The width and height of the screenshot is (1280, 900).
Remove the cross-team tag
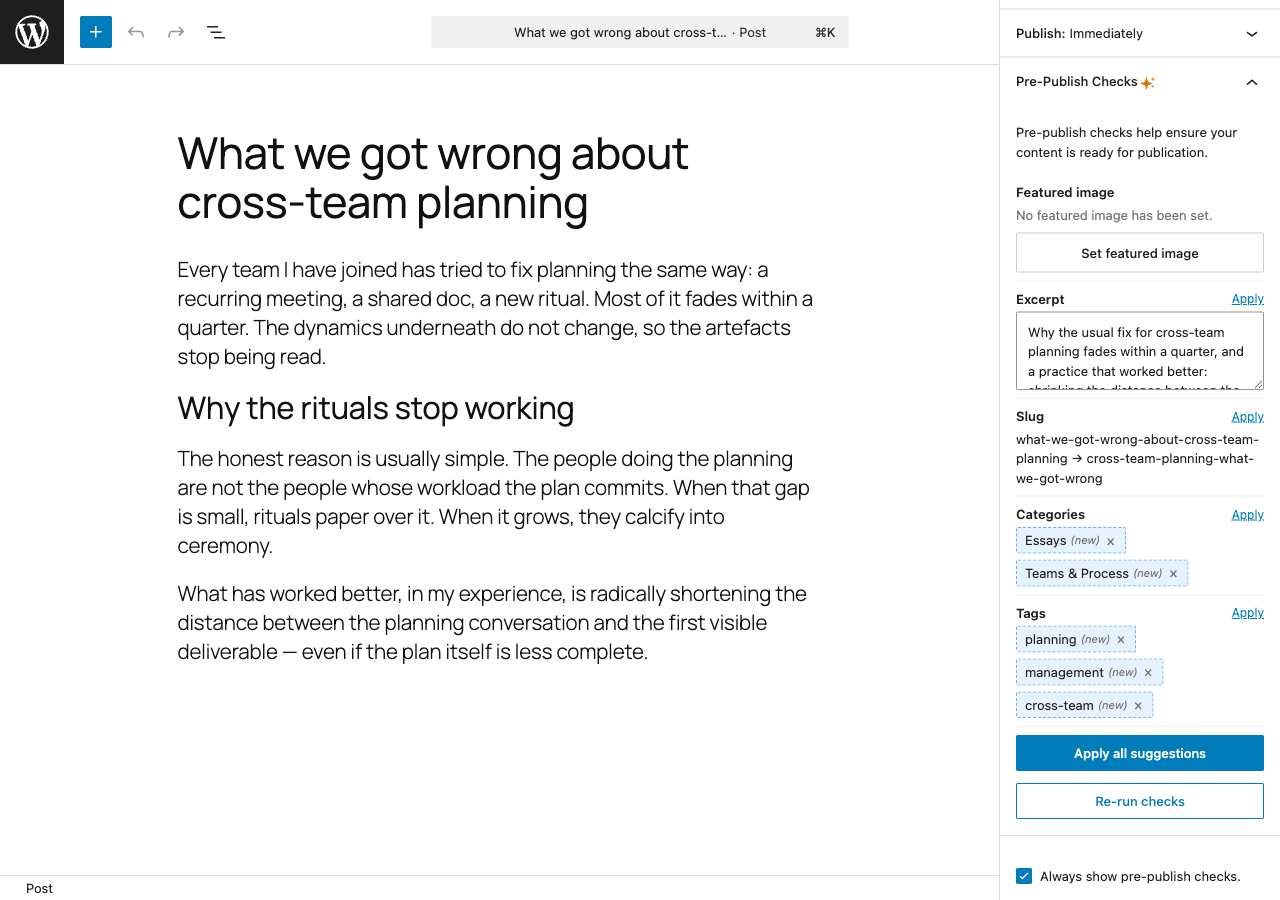(x=1137, y=705)
